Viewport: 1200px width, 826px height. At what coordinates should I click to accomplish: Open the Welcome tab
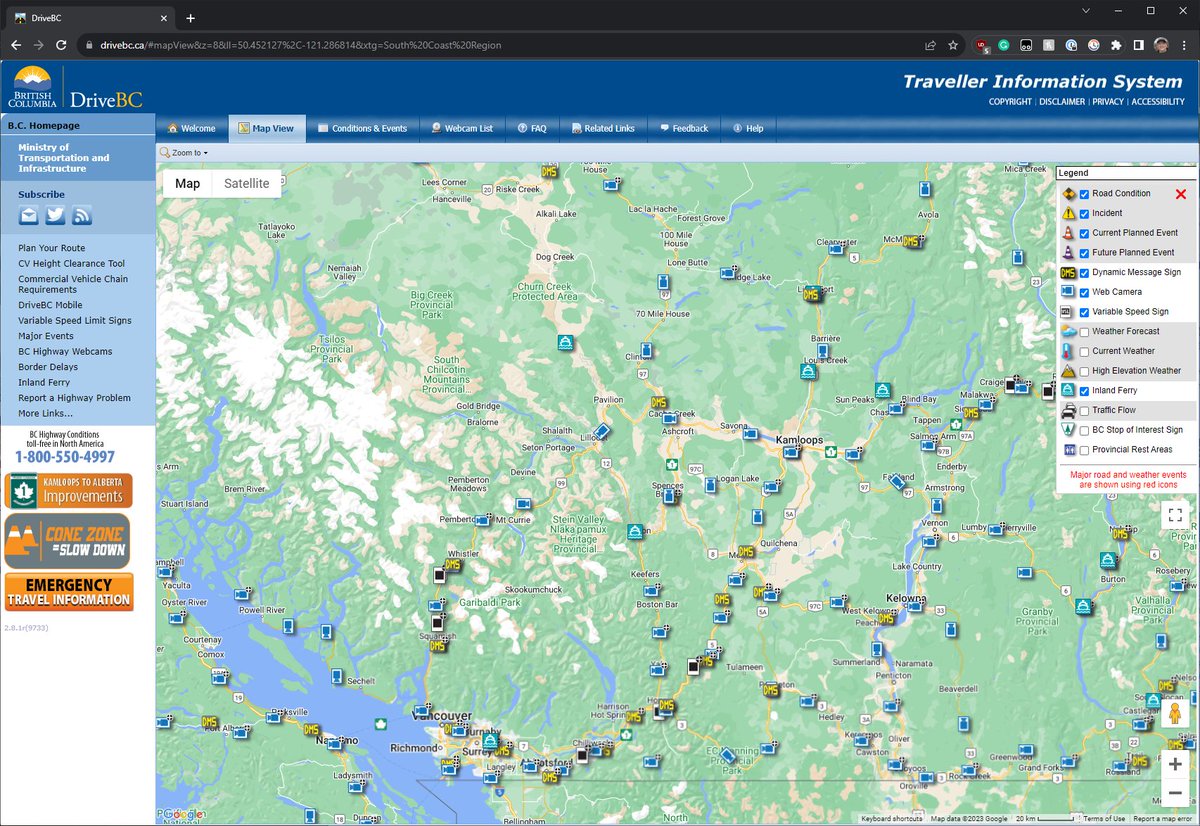click(191, 128)
